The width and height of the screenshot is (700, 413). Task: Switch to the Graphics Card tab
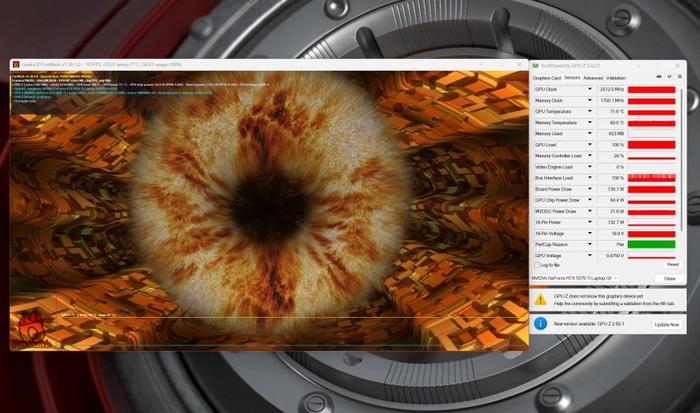(x=546, y=78)
